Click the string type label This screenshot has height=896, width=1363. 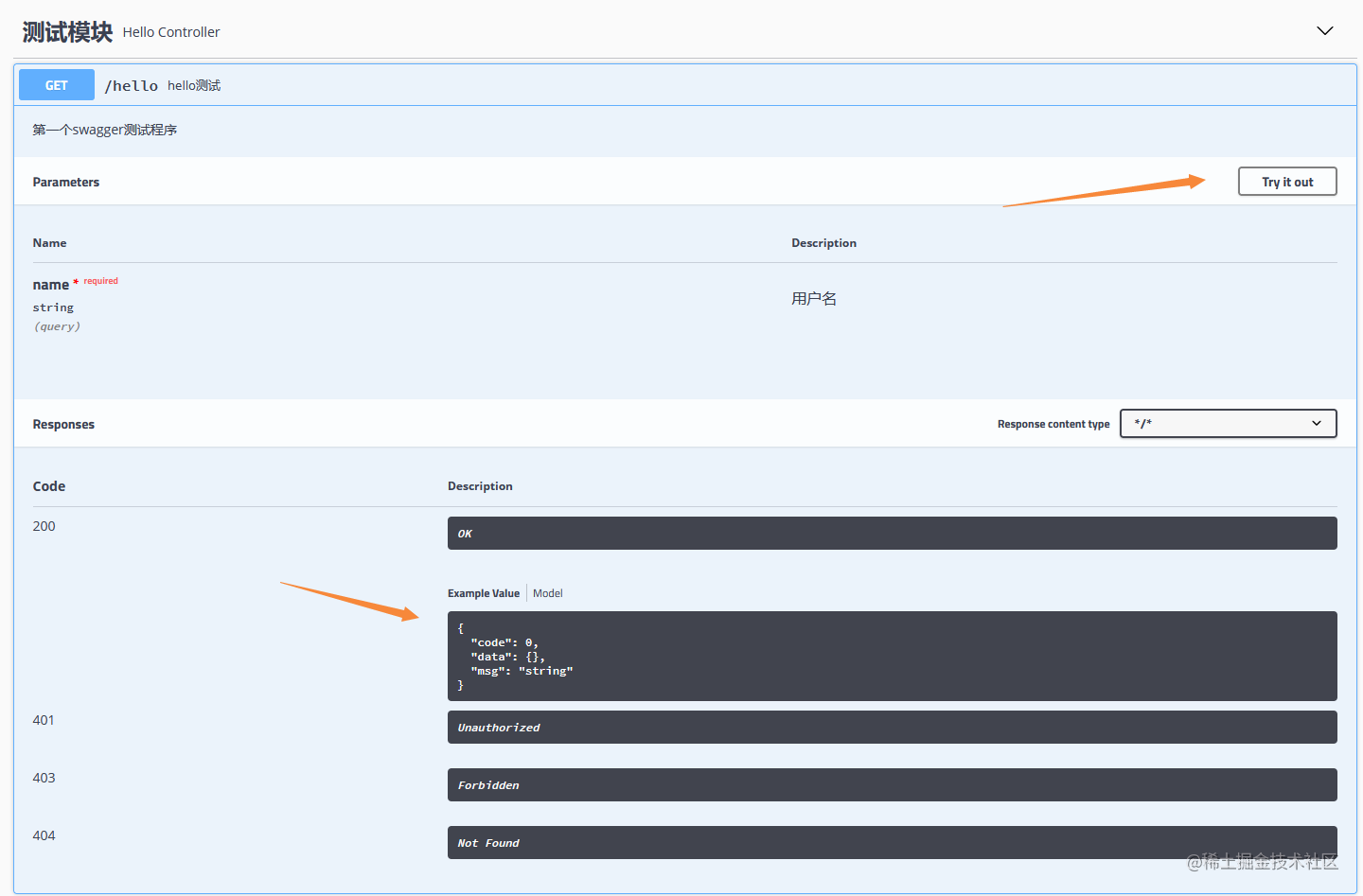point(53,307)
